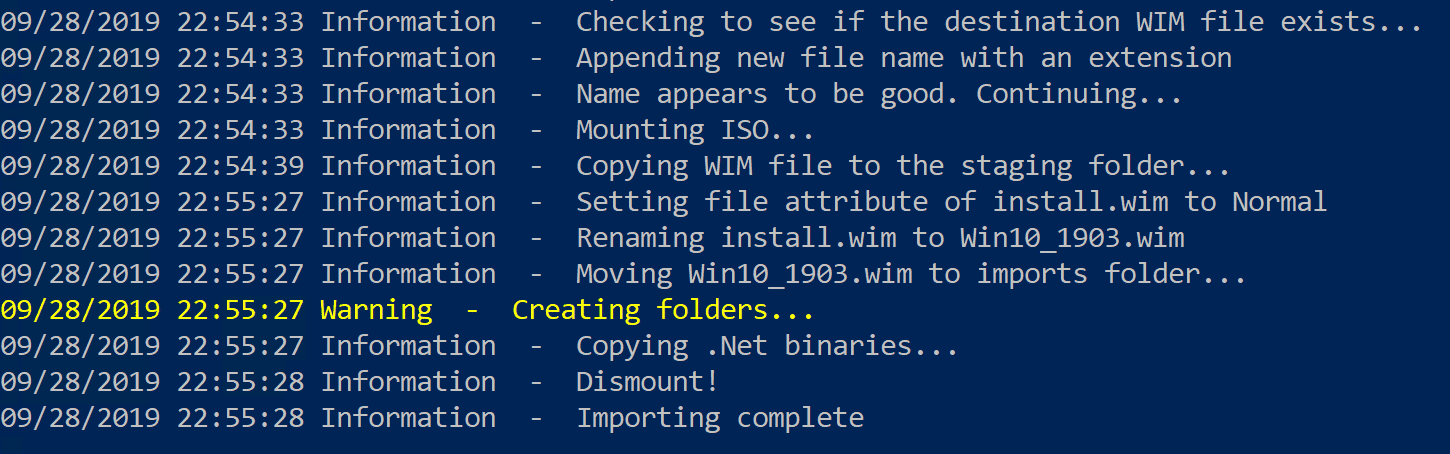This screenshot has width=1450, height=454.
Task: Click the yellow 'Creating folders...' message
Action: [663, 310]
